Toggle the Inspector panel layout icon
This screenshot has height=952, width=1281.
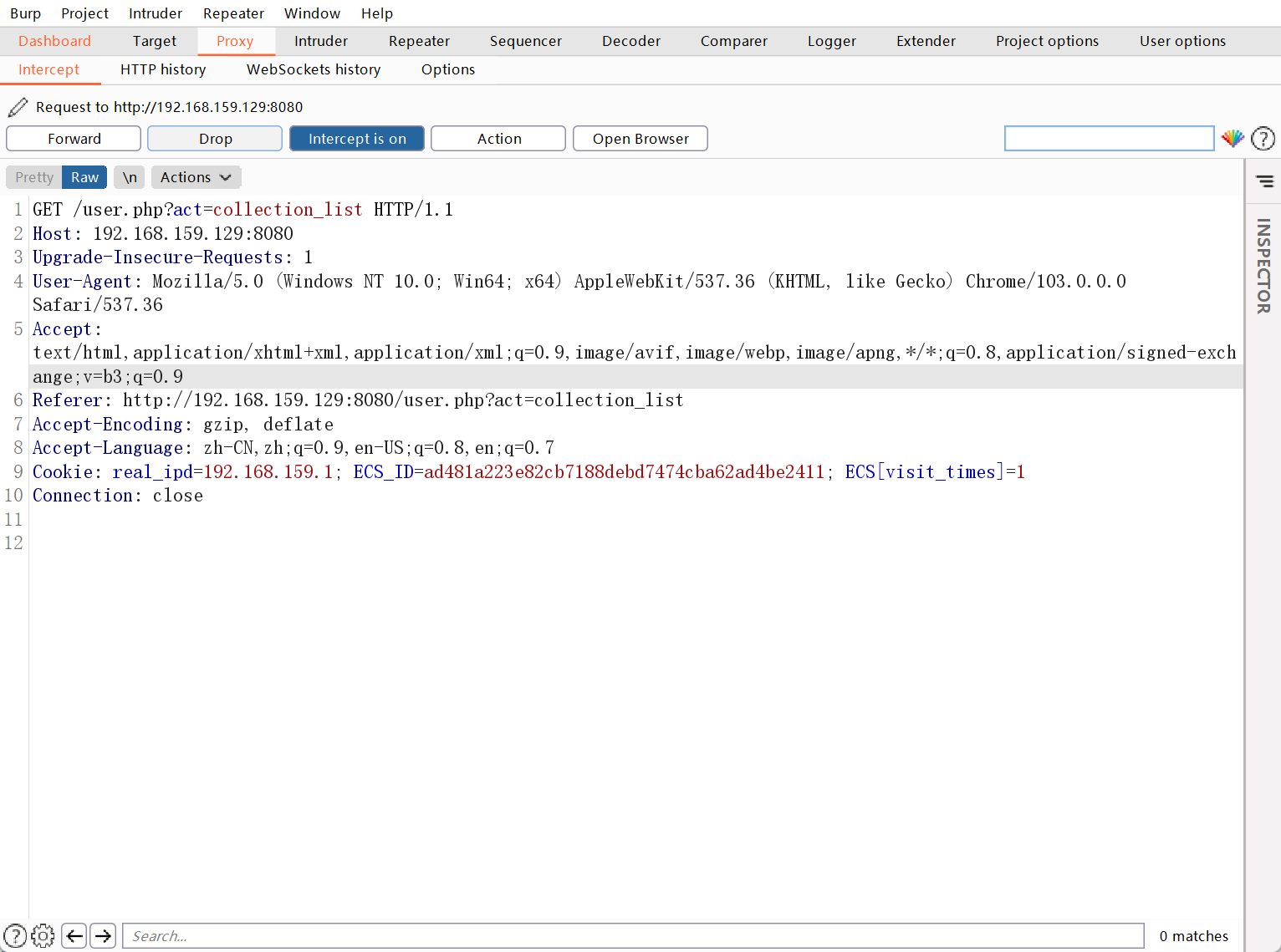coord(1265,181)
